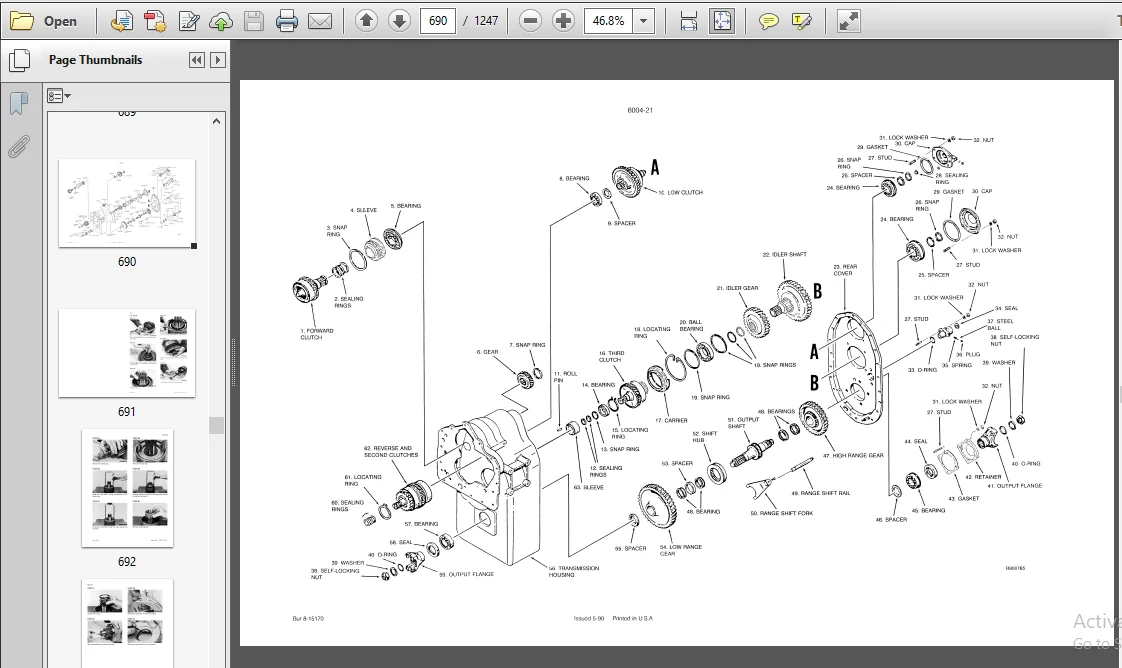Open the zoom level dropdown arrow
1122x668 pixels.
click(x=643, y=21)
